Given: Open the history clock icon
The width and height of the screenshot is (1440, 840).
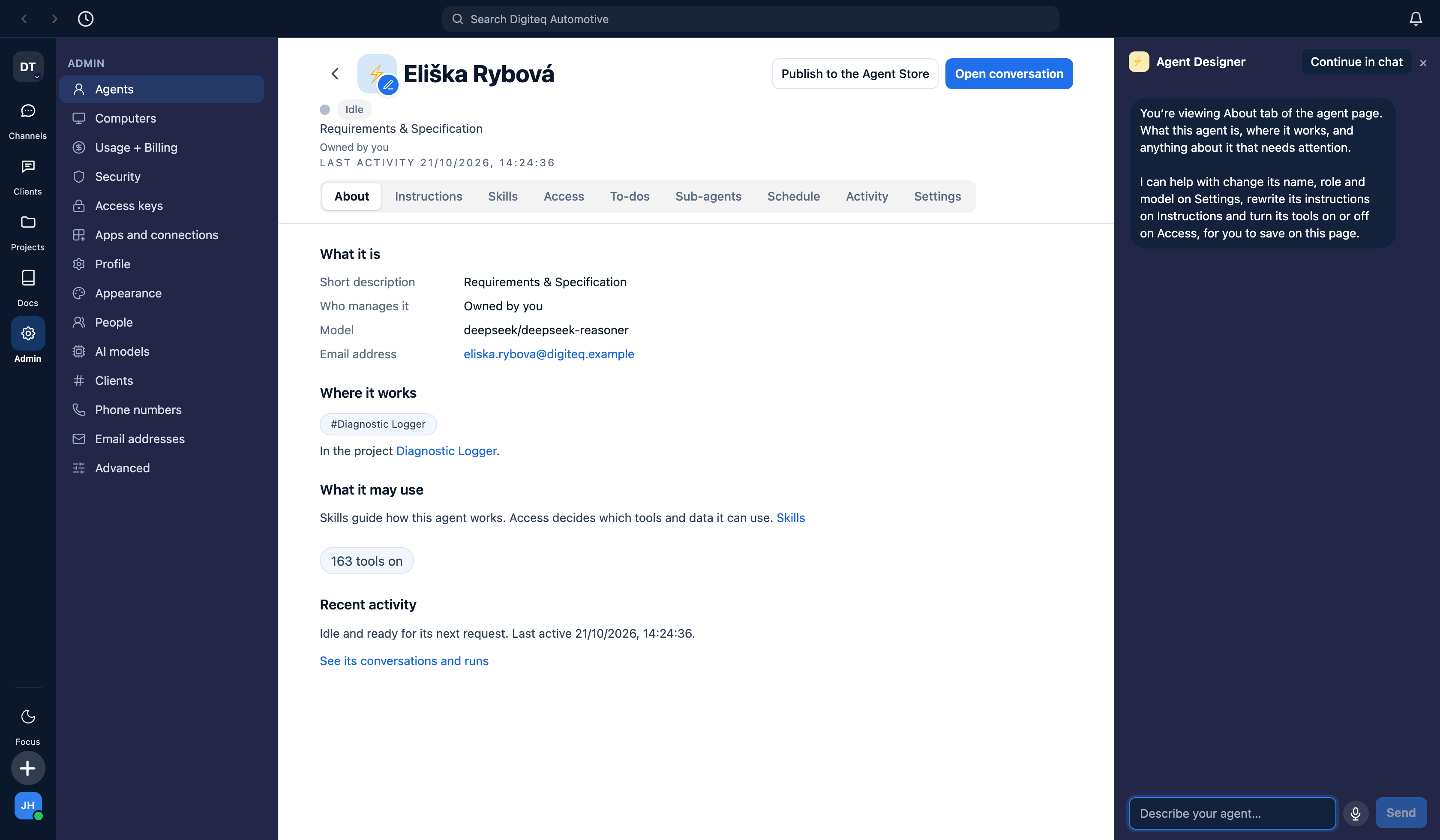Looking at the screenshot, I should 86,19.
